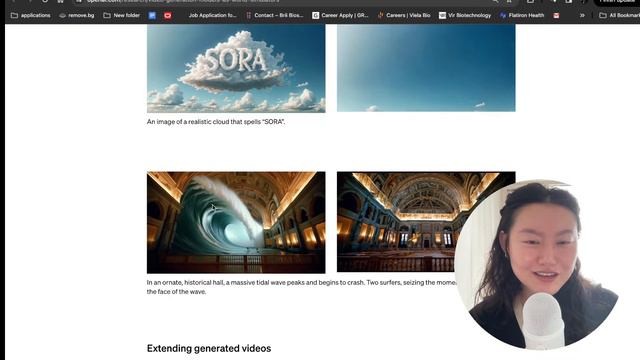The width and height of the screenshot is (640, 360).
Task: Open the Vir Biotechnology bookmark
Action: [x=465, y=16]
